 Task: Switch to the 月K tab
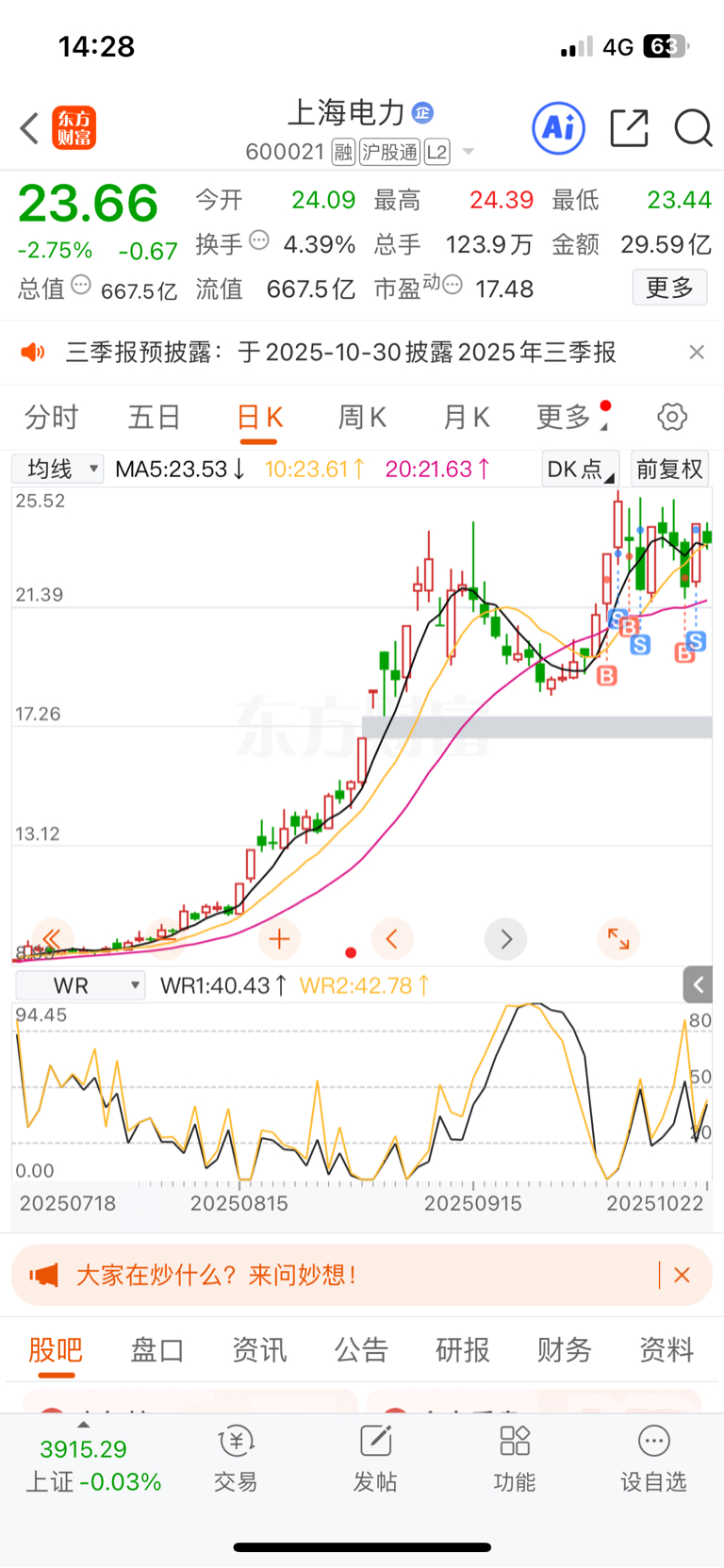pyautogui.click(x=466, y=417)
